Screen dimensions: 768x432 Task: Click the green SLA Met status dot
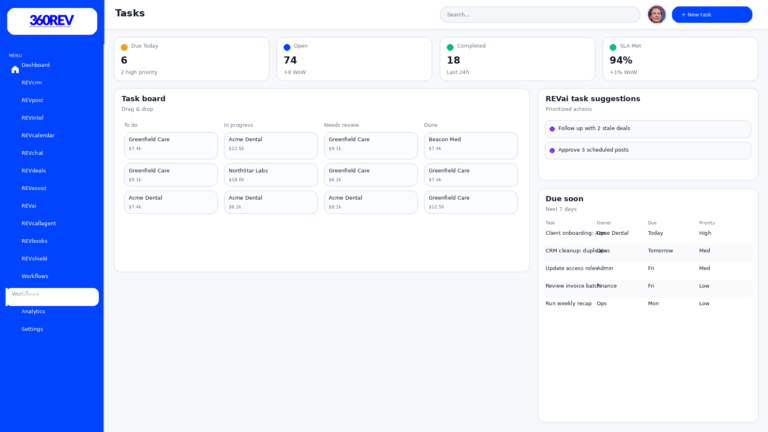(613, 47)
